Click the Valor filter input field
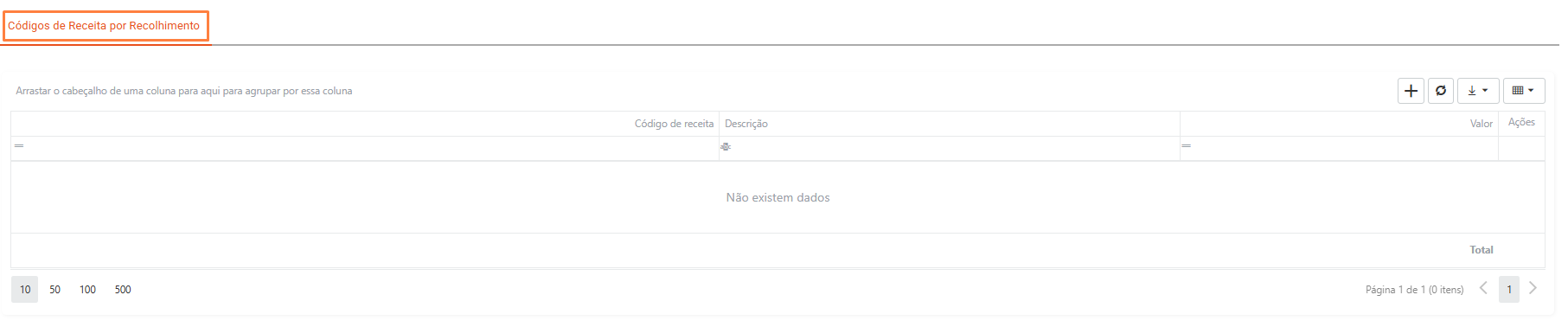This screenshot has width=1568, height=327. [x=1345, y=148]
